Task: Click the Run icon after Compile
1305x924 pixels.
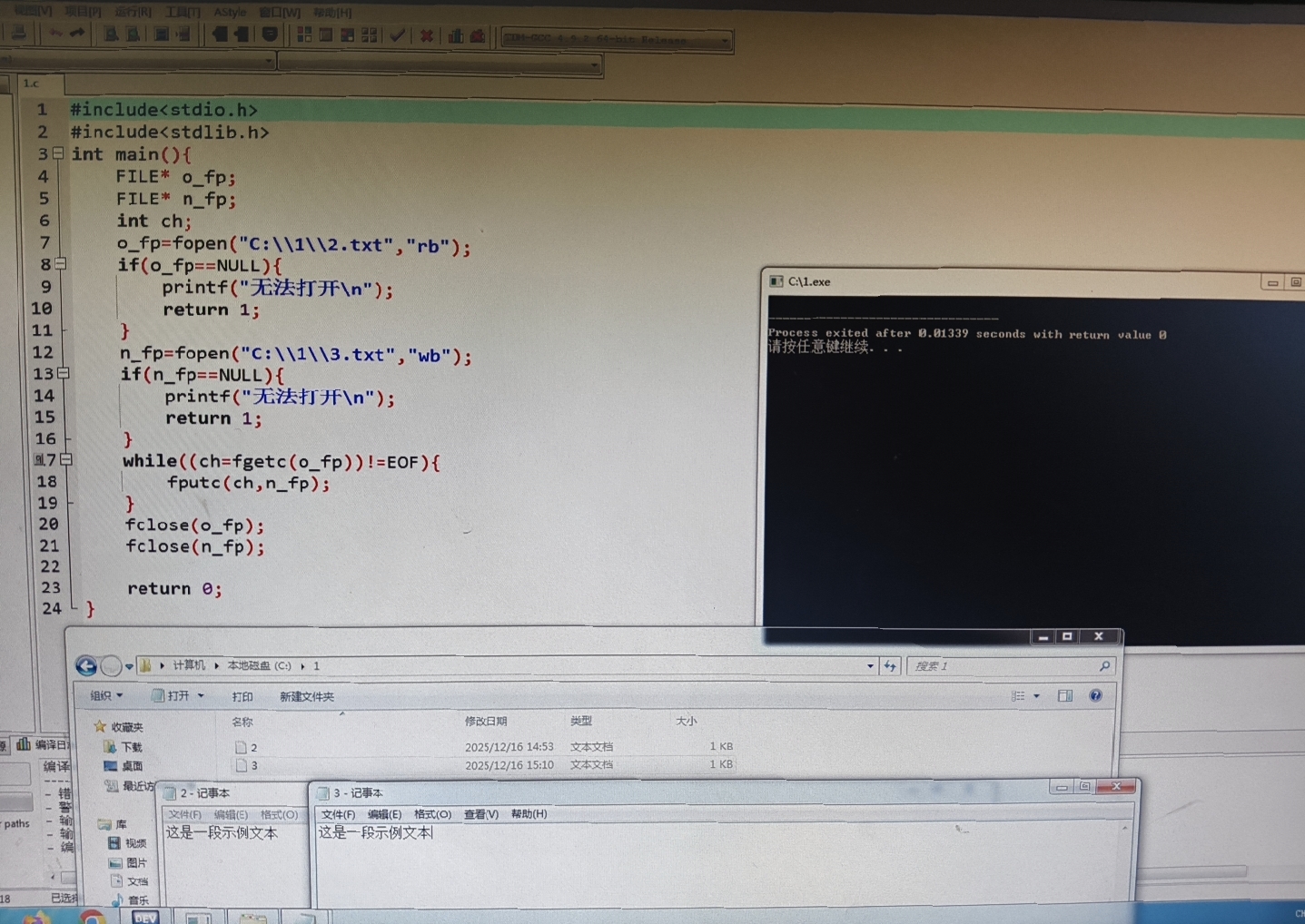Action: 326,34
